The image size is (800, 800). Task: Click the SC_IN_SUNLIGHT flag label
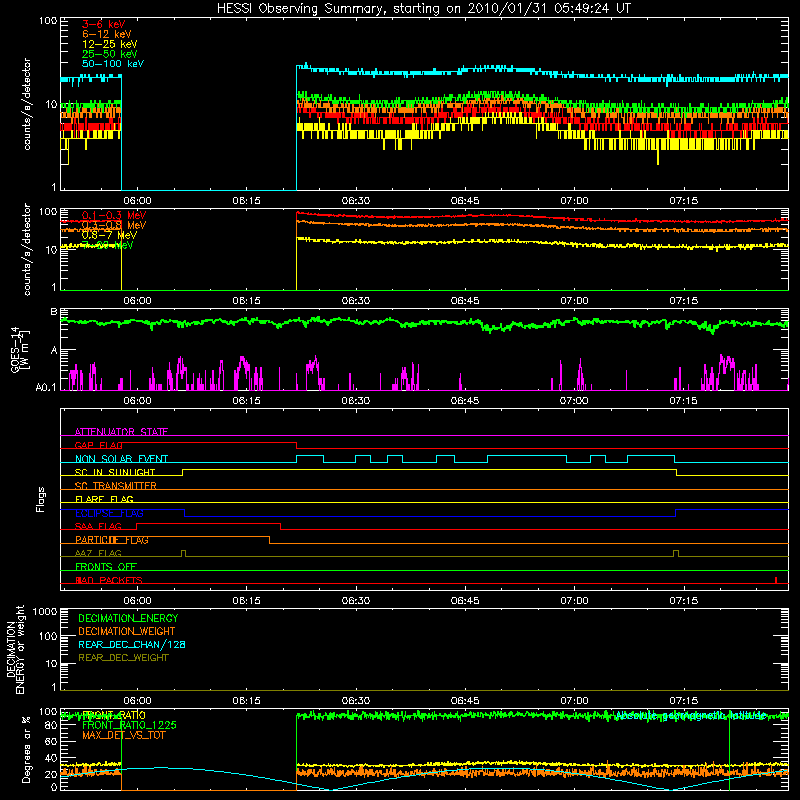pyautogui.click(x=115, y=472)
